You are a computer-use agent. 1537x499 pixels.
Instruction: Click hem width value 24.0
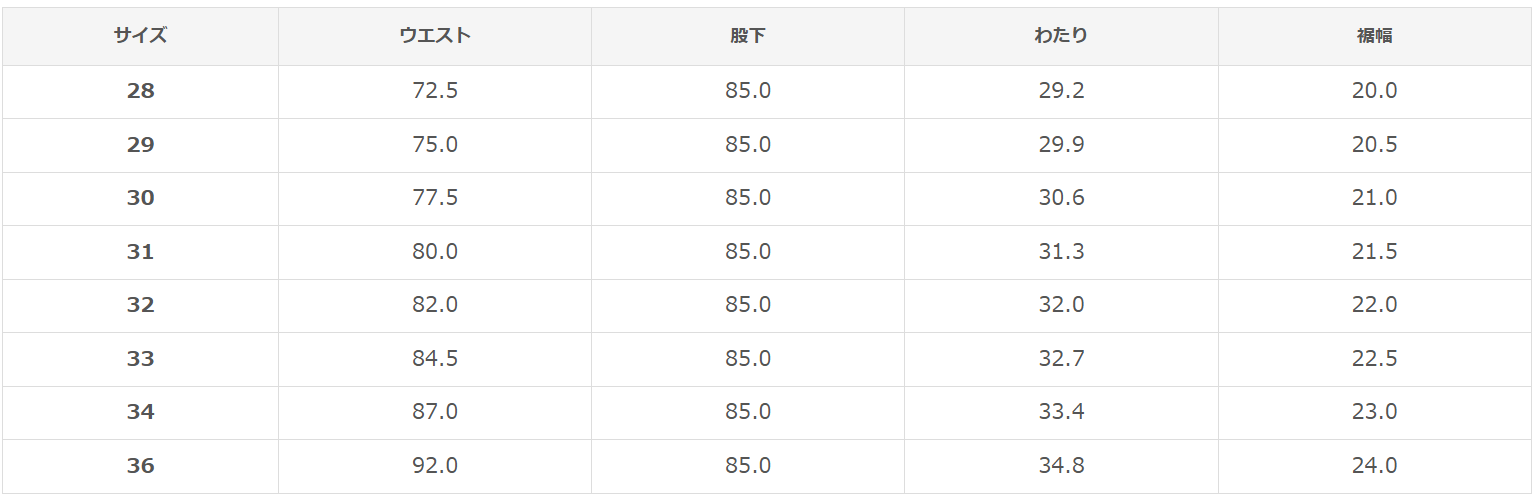click(x=1374, y=465)
